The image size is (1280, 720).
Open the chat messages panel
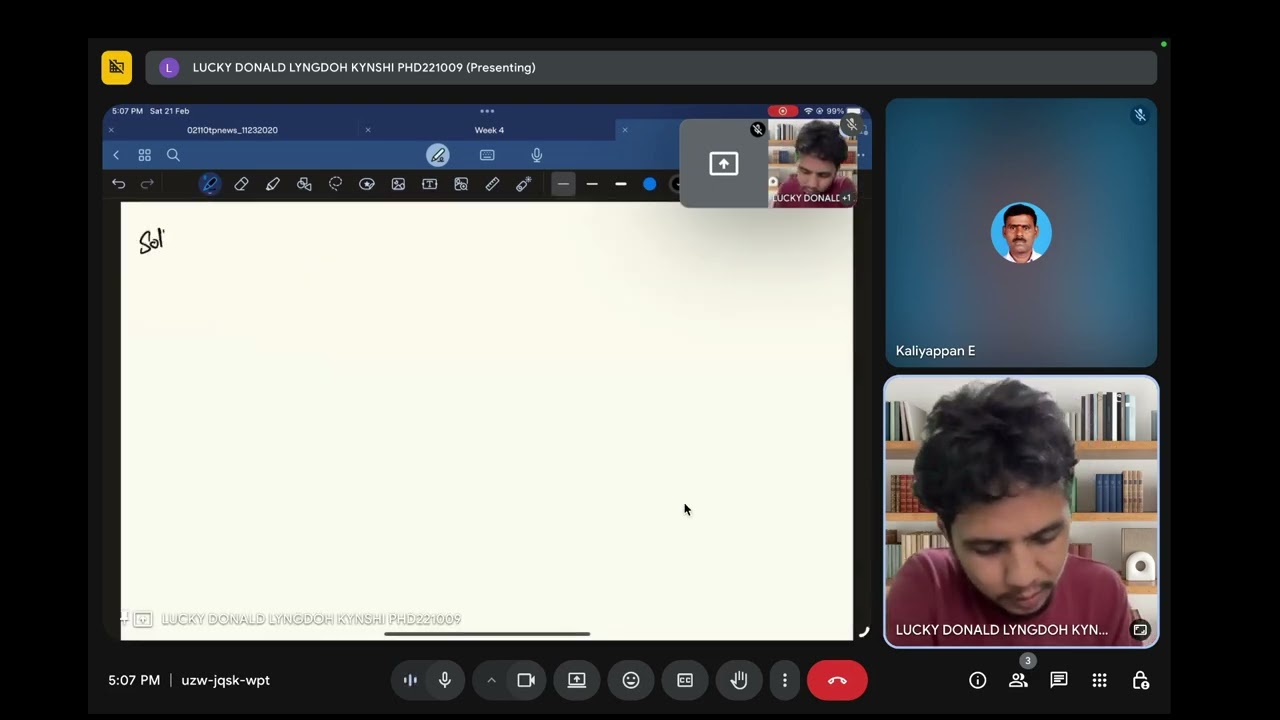click(x=1059, y=680)
